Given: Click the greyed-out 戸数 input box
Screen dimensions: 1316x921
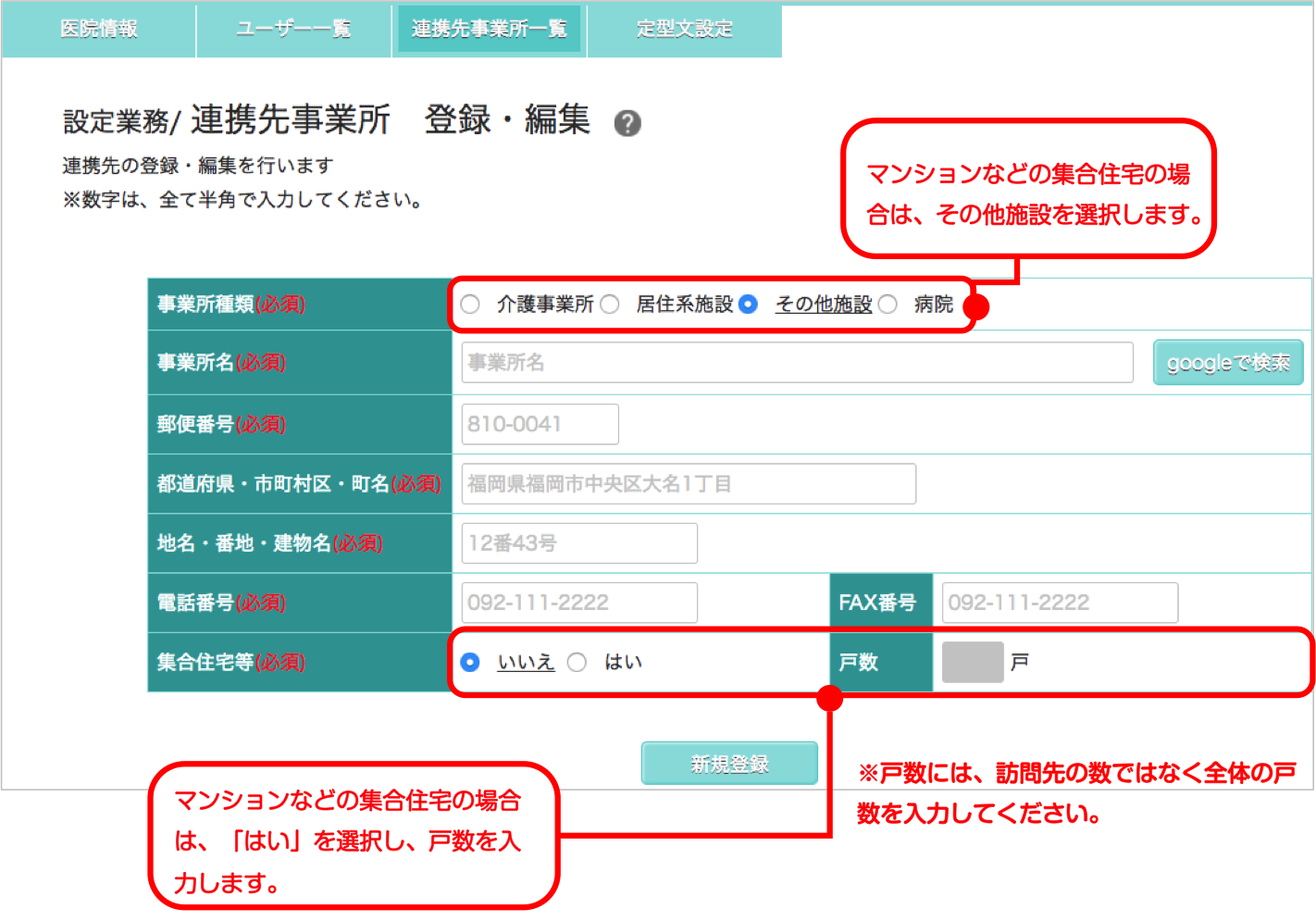Looking at the screenshot, I should (972, 663).
